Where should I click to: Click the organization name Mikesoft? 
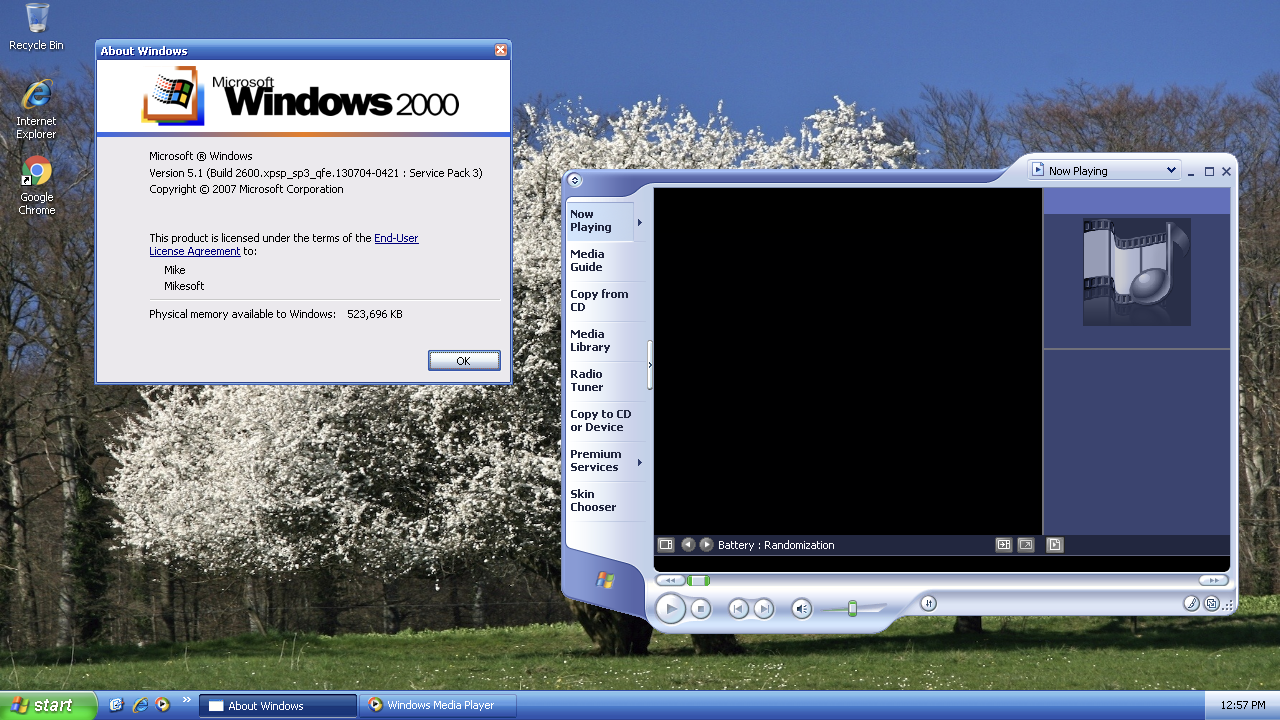point(184,286)
